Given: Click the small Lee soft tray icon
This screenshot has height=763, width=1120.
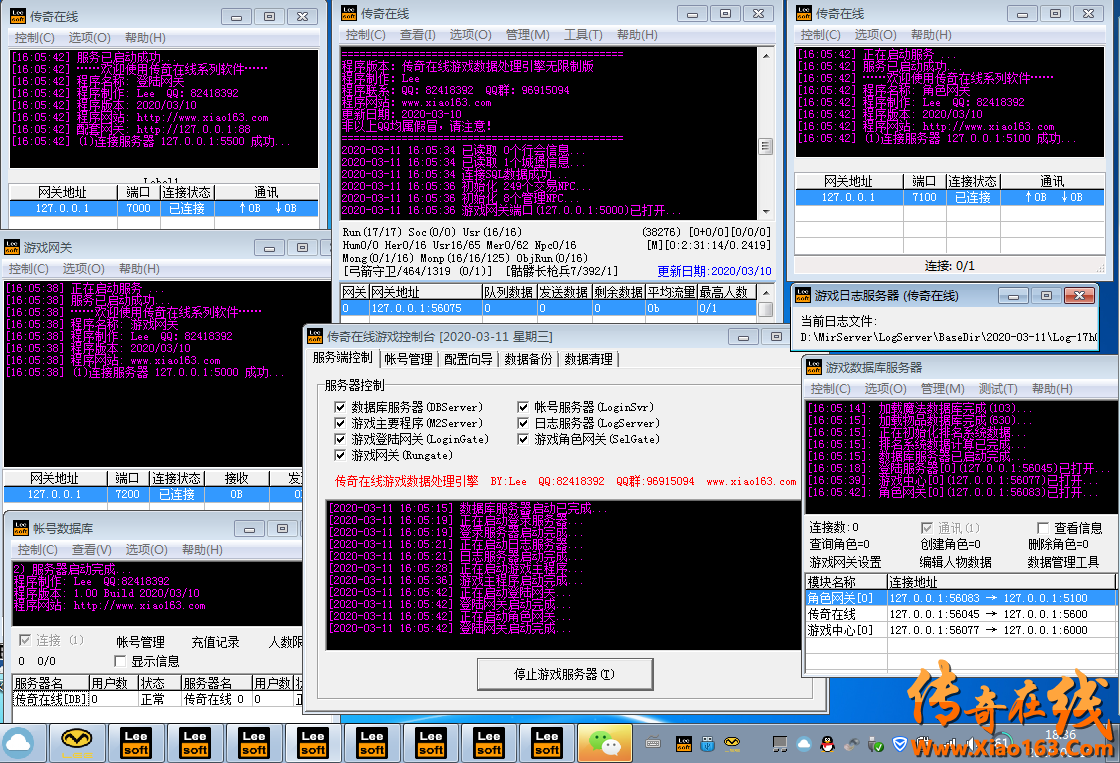Looking at the screenshot, I should [684, 744].
